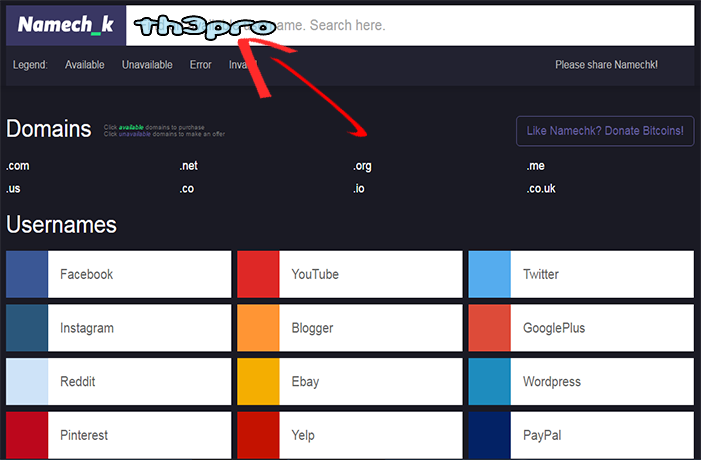The image size is (701, 460).
Task: Click the Please share Namechk link
Action: pyautogui.click(x=606, y=65)
